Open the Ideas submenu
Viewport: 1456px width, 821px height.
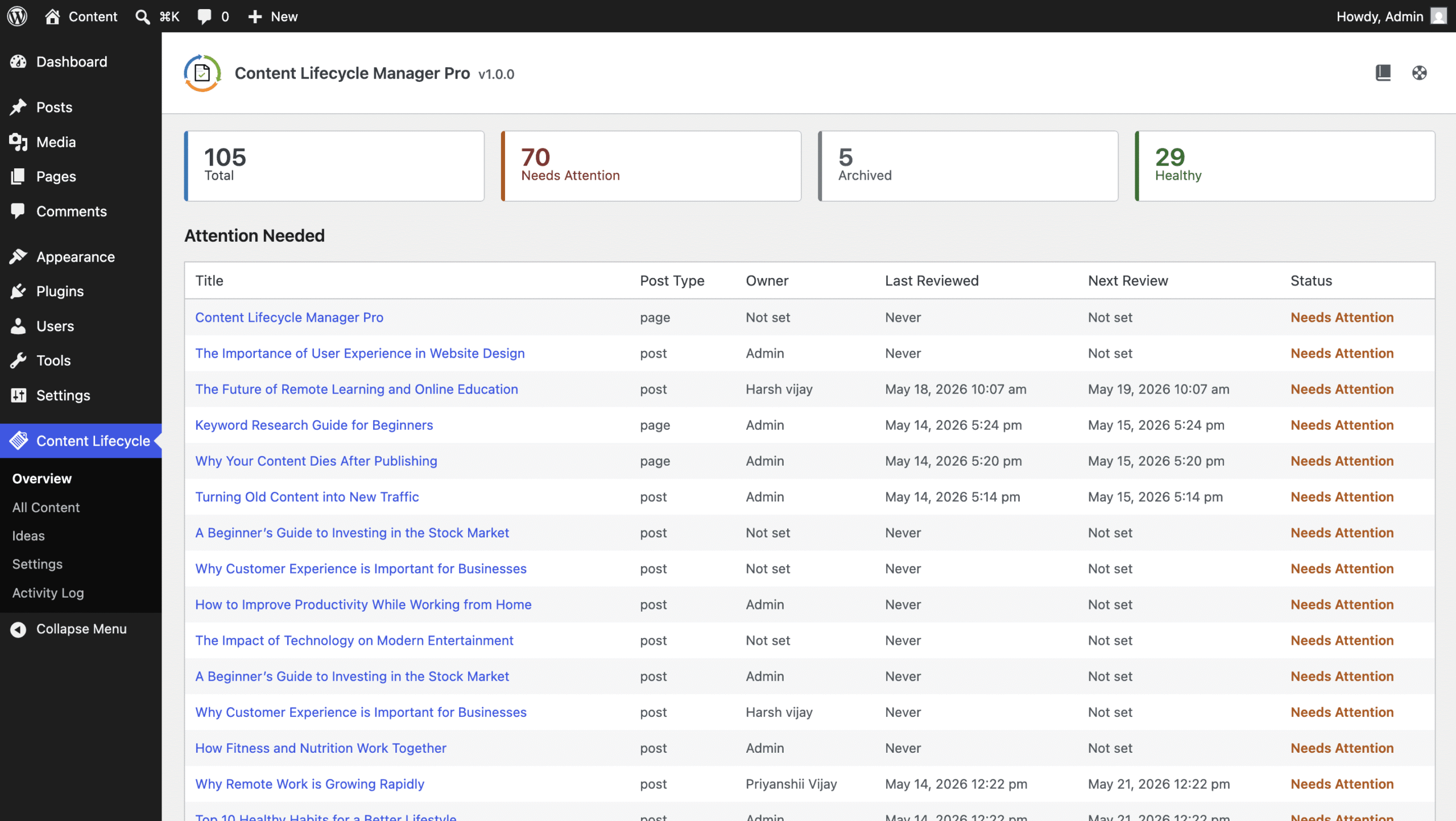click(28, 536)
